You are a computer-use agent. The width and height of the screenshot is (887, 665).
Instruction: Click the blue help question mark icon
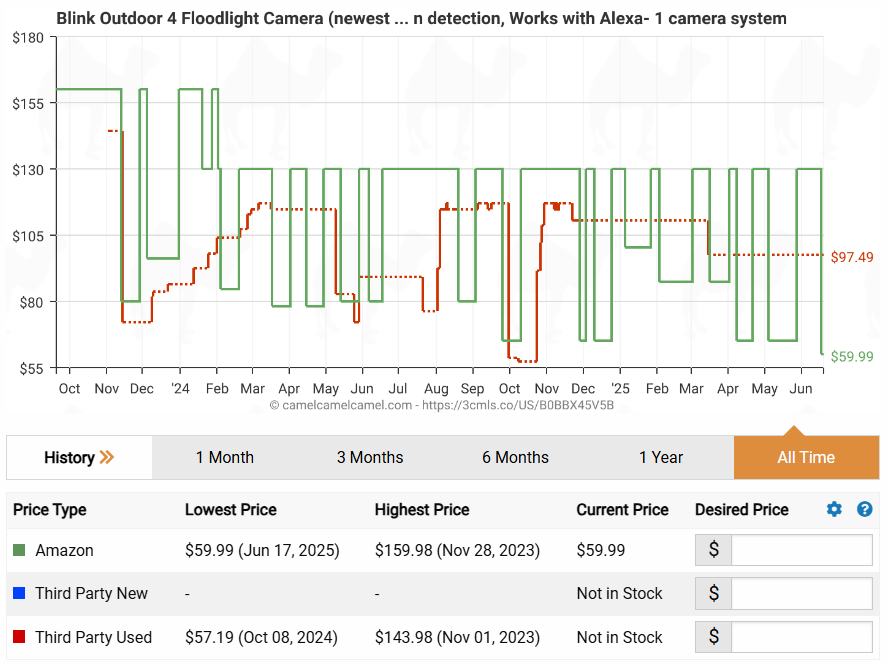865,510
